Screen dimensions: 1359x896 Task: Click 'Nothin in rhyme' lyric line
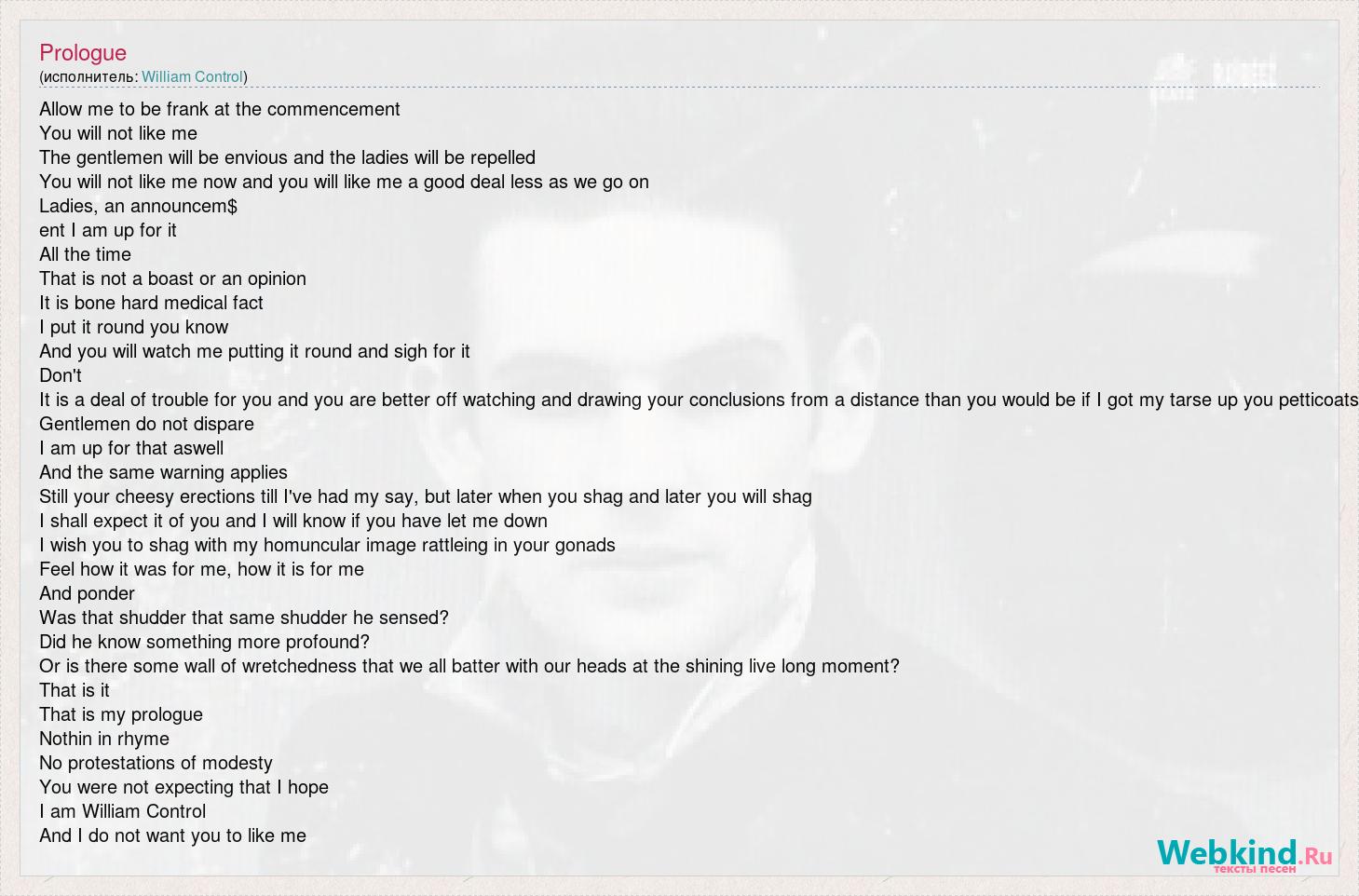pyautogui.click(x=104, y=739)
